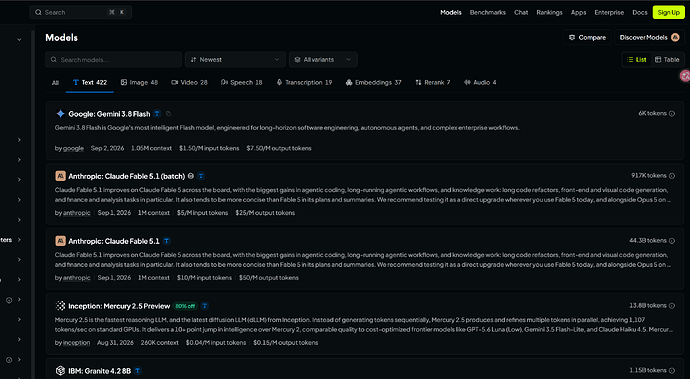The width and height of the screenshot is (690, 379).
Task: Open the Transcription 19 tab
Action: click(x=304, y=82)
